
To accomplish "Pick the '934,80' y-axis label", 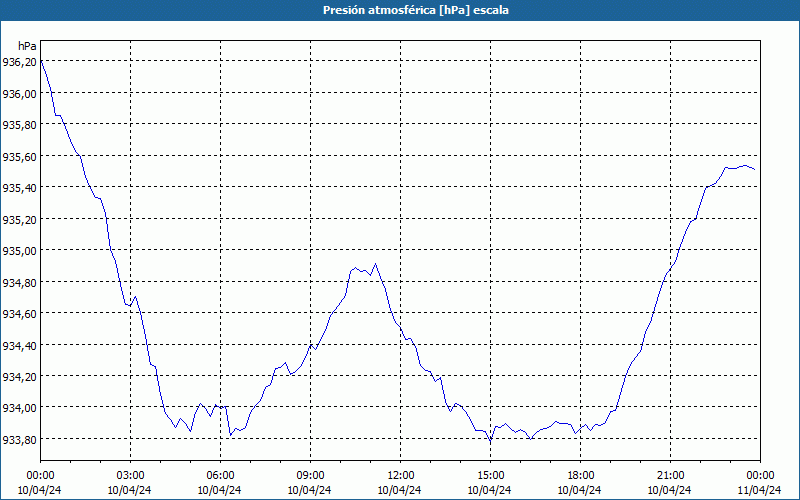I will tap(20, 282).
